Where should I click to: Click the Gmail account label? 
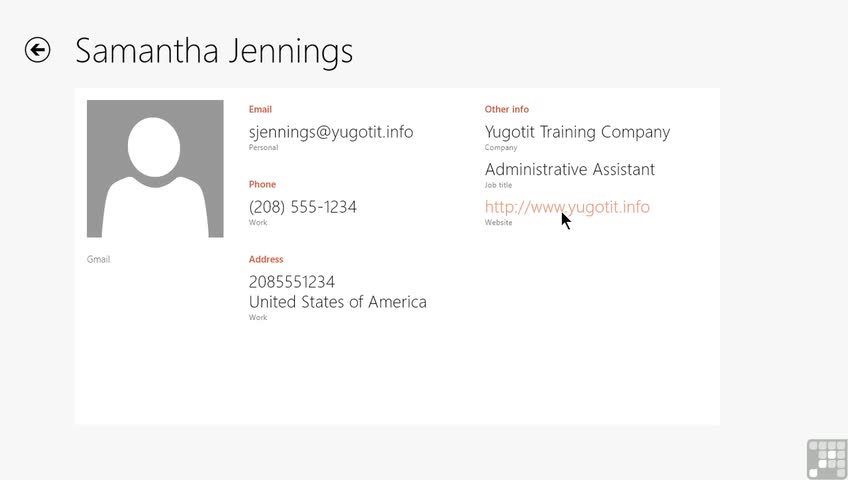tap(98, 260)
